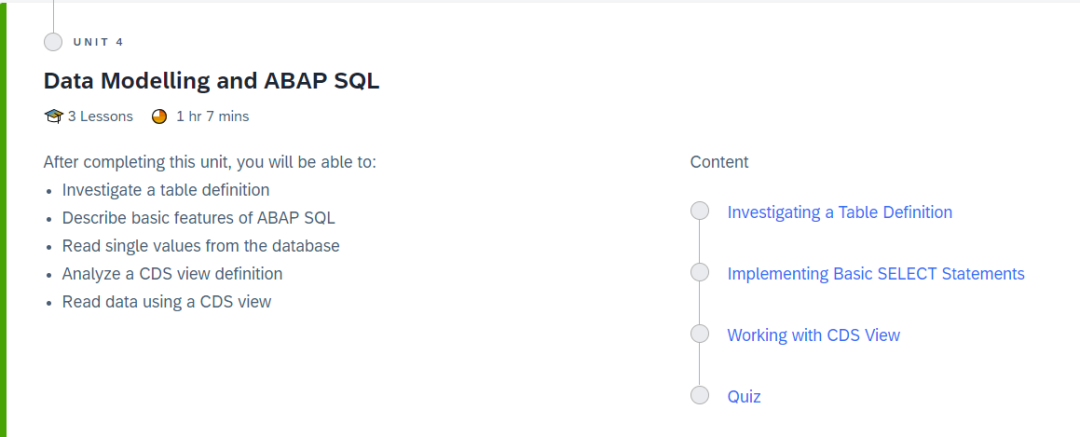Click the UNIT 4 label

tap(98, 42)
